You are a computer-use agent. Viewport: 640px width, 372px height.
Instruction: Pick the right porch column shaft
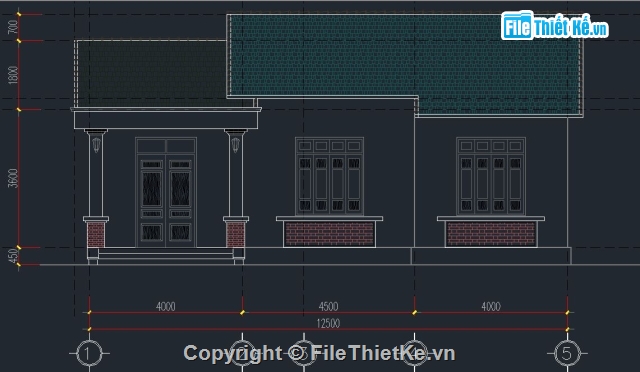click(236, 176)
